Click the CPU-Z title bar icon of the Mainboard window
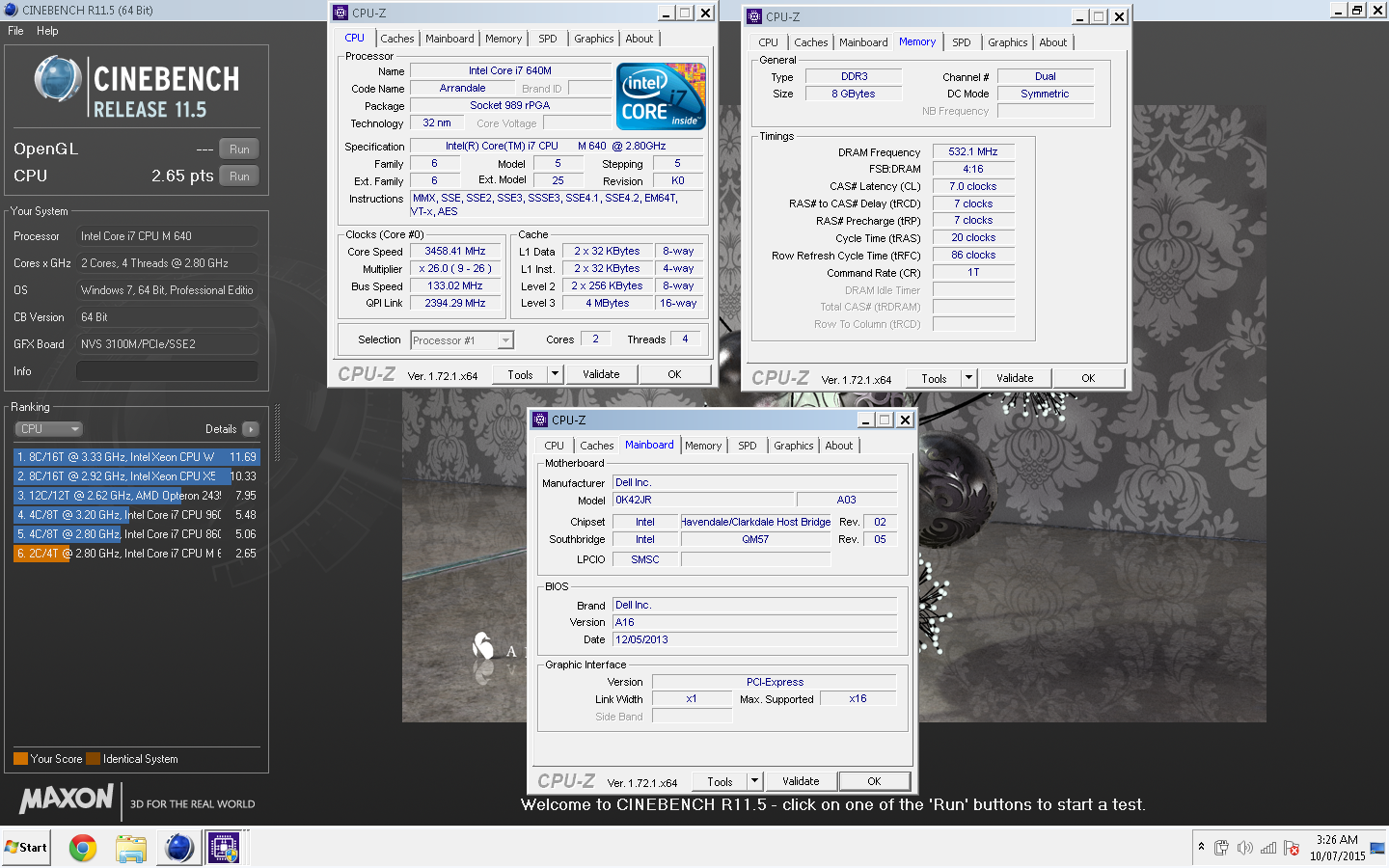Image resolution: width=1389 pixels, height=868 pixels. (540, 420)
